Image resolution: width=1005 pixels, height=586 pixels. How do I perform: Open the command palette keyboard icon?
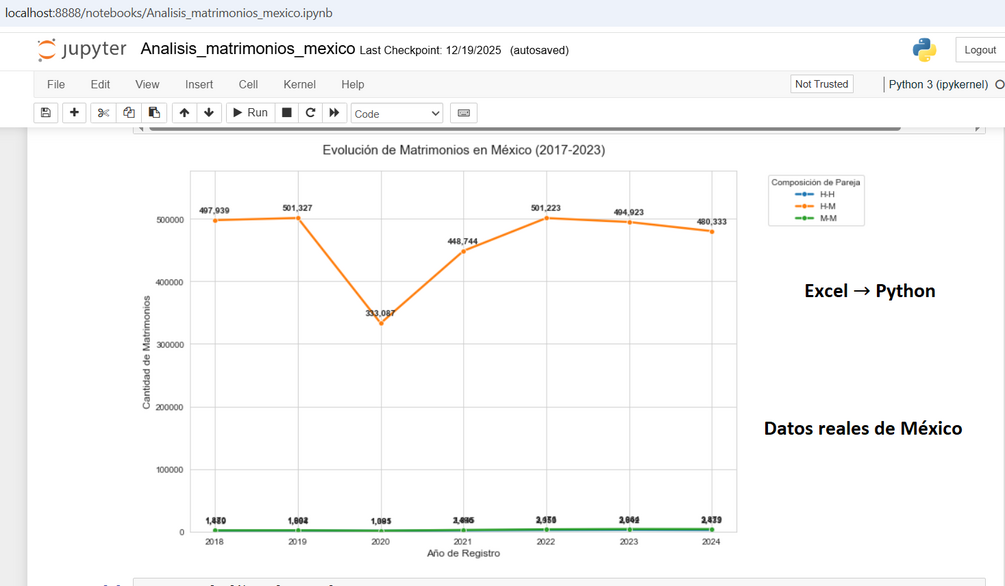464,113
